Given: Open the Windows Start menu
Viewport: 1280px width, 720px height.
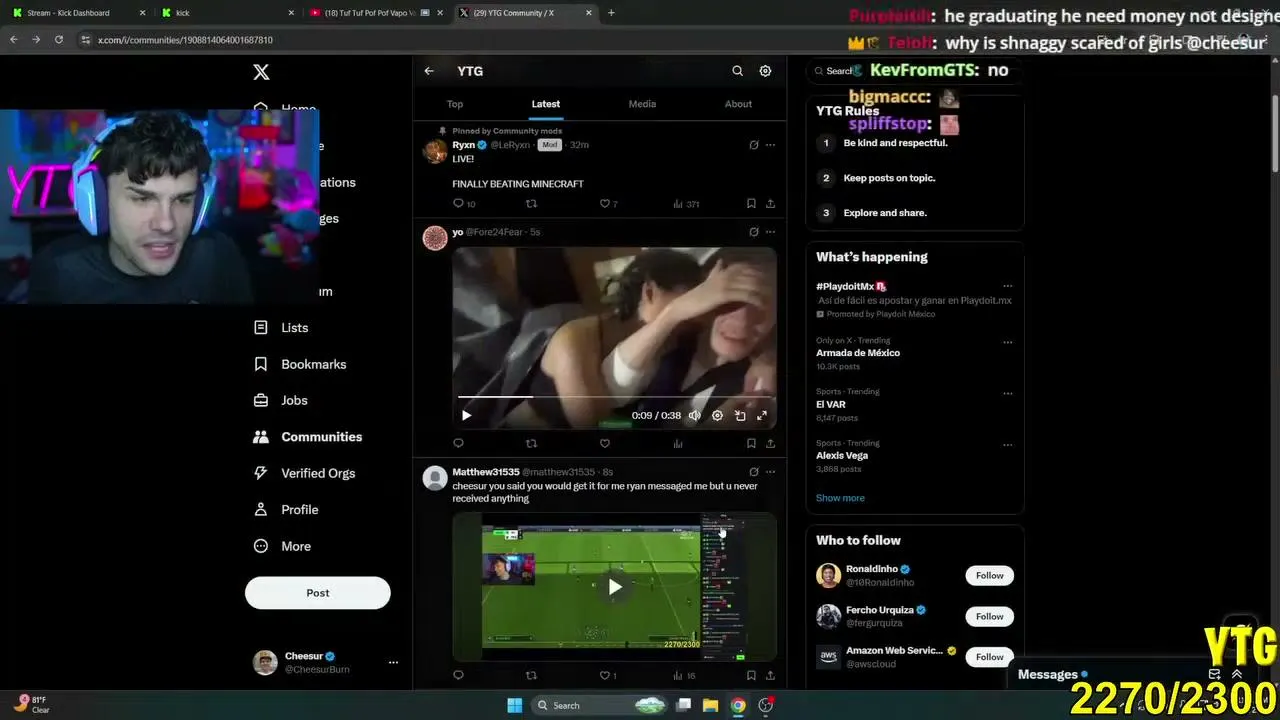Looking at the screenshot, I should 514,705.
